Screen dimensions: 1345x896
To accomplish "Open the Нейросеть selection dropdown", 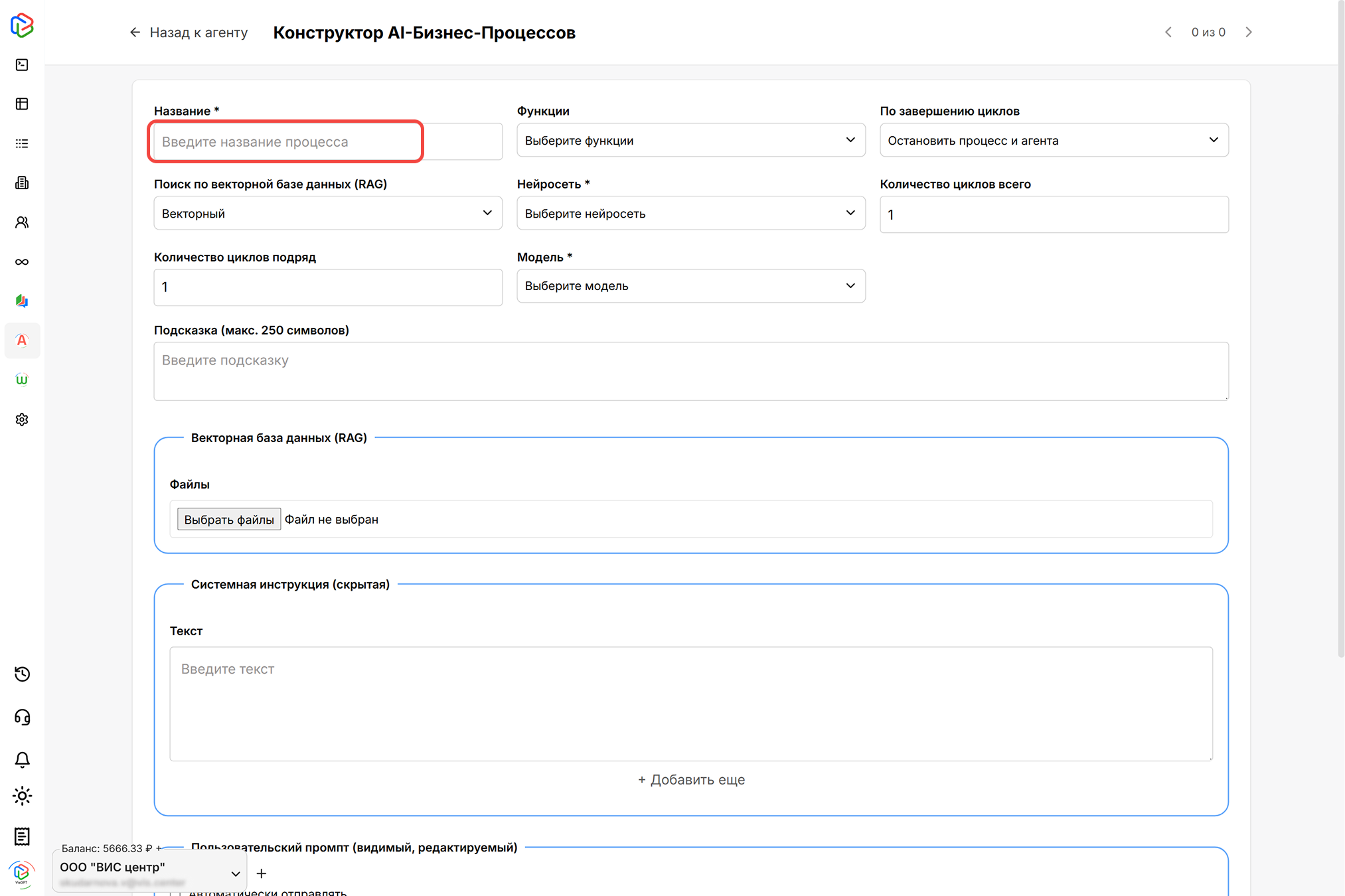I will (x=690, y=214).
